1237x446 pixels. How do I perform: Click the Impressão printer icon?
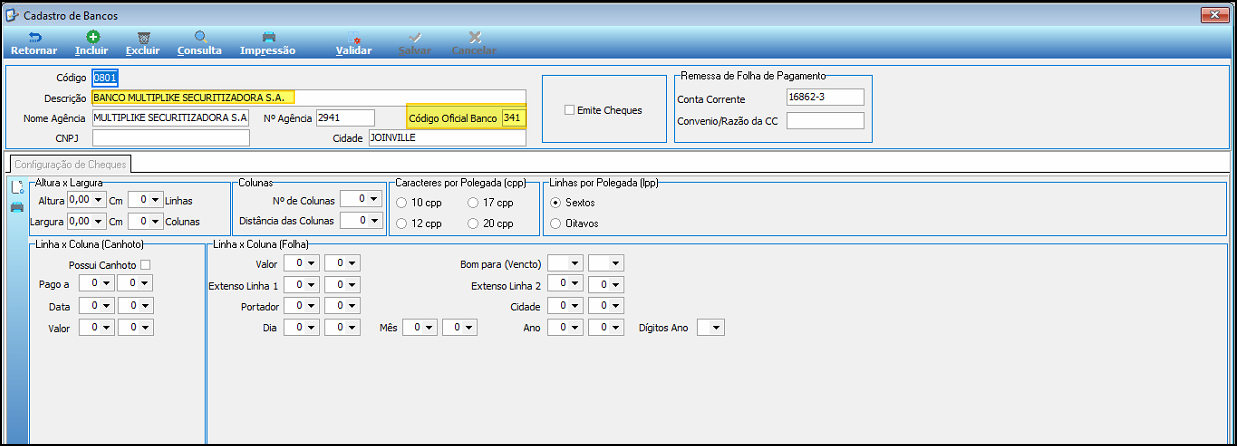tap(268, 36)
